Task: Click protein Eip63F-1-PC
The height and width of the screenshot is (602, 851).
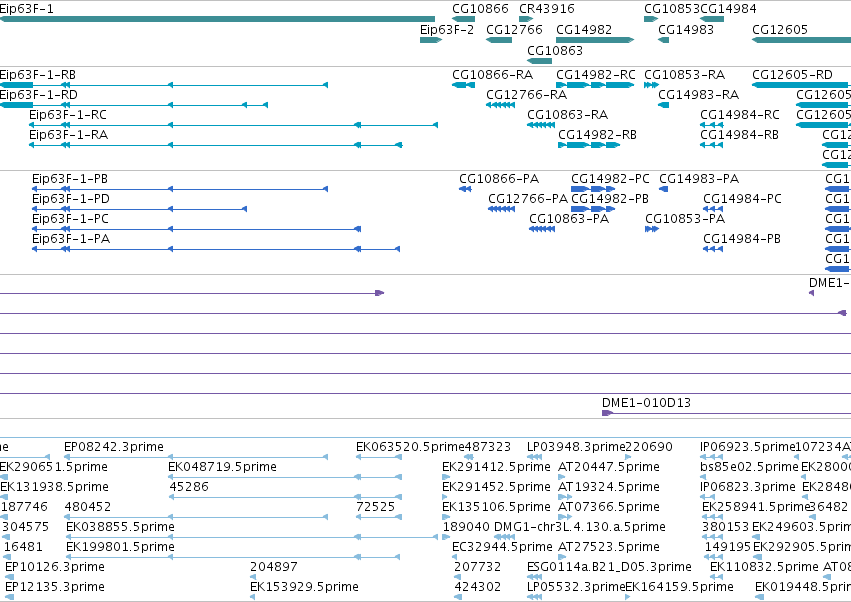Action: 70,219
